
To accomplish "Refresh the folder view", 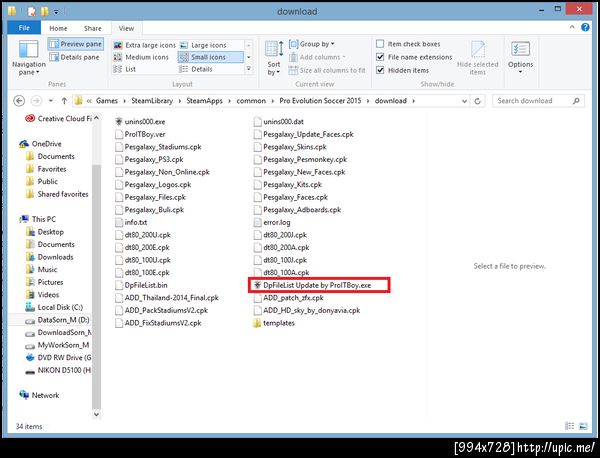I will (478, 101).
